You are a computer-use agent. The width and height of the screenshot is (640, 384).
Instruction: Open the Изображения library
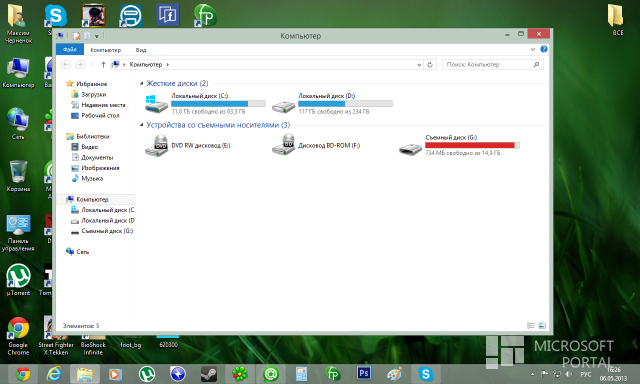click(x=100, y=168)
